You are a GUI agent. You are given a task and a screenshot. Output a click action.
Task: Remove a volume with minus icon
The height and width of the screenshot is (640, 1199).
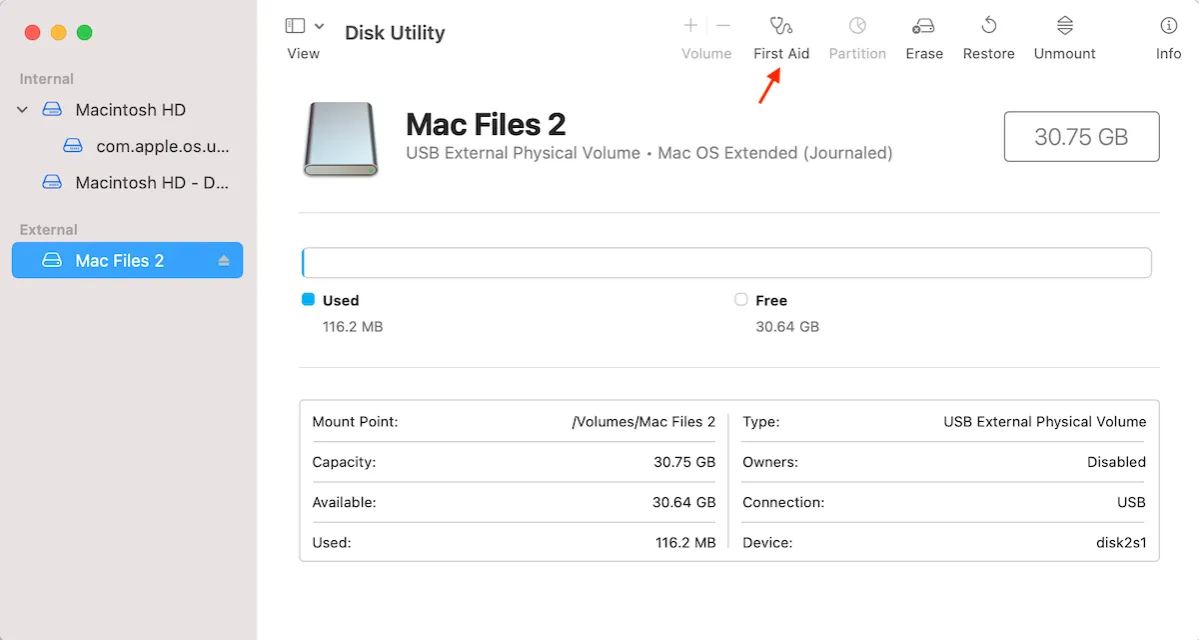pos(723,25)
